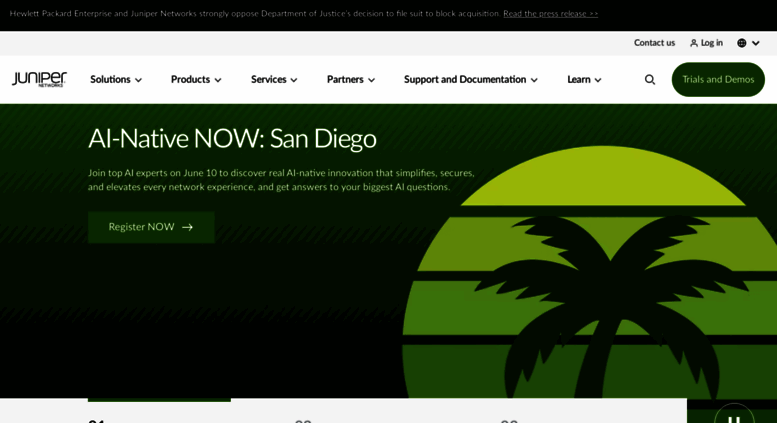
Task: Click the Trials and Demos button
Action: 718,79
